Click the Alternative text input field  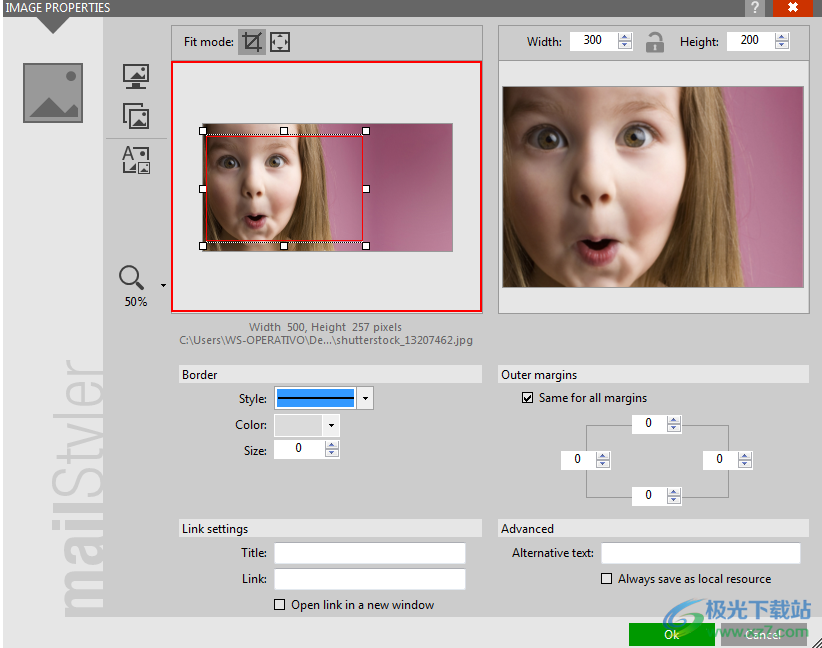coord(700,553)
